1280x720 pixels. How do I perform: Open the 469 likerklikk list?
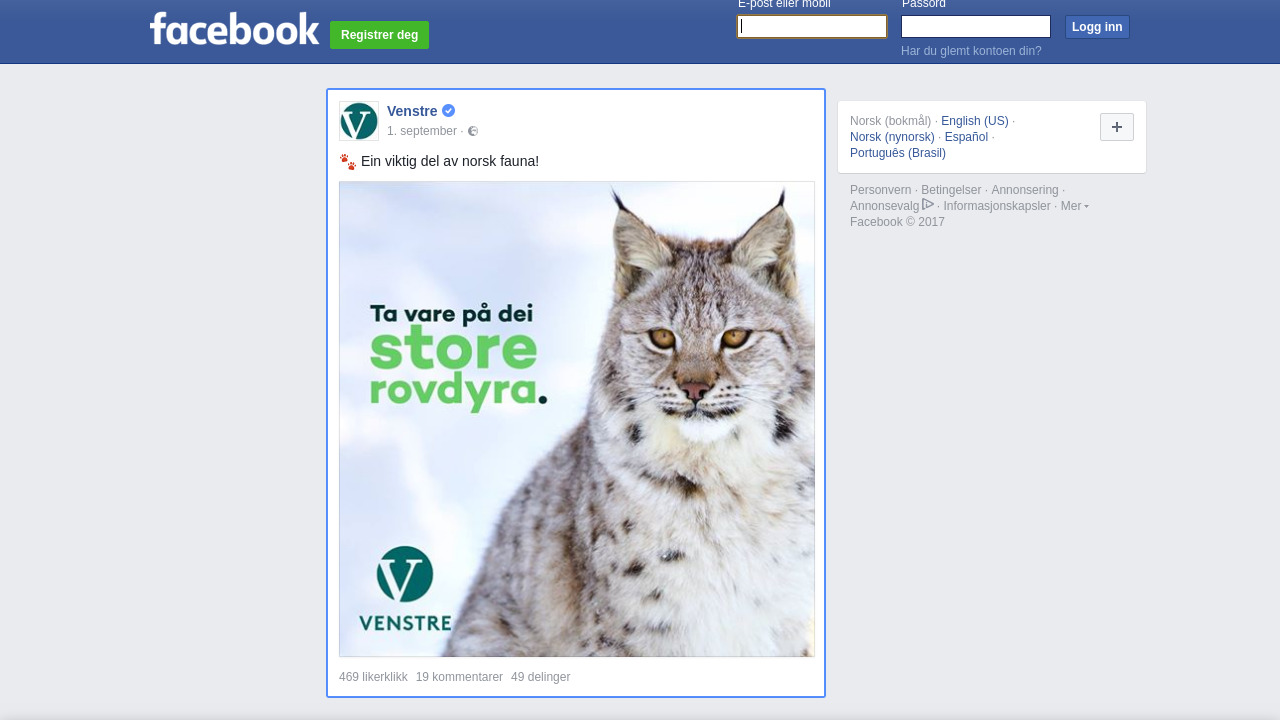click(373, 677)
